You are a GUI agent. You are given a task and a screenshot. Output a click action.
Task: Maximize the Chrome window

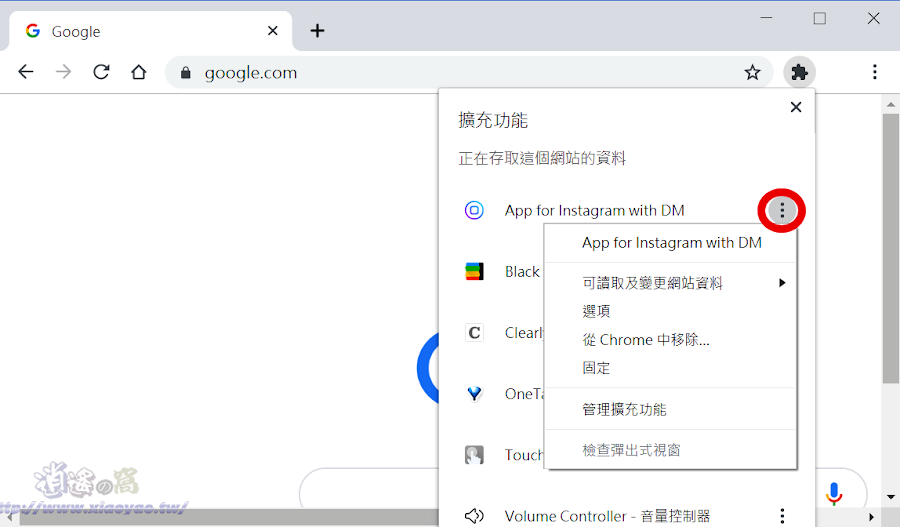[820, 18]
